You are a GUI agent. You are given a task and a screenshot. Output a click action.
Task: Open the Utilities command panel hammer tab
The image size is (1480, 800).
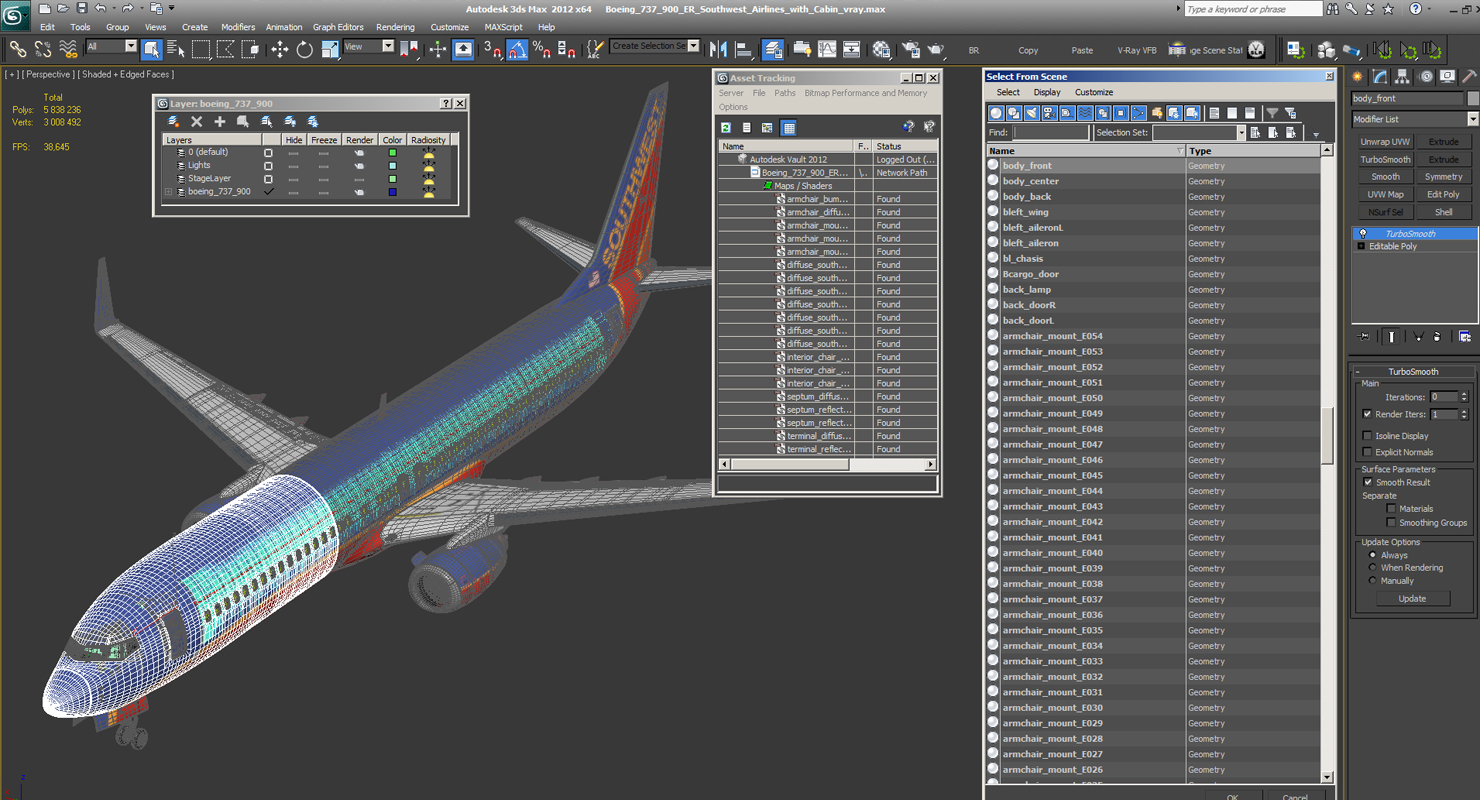tap(1469, 77)
